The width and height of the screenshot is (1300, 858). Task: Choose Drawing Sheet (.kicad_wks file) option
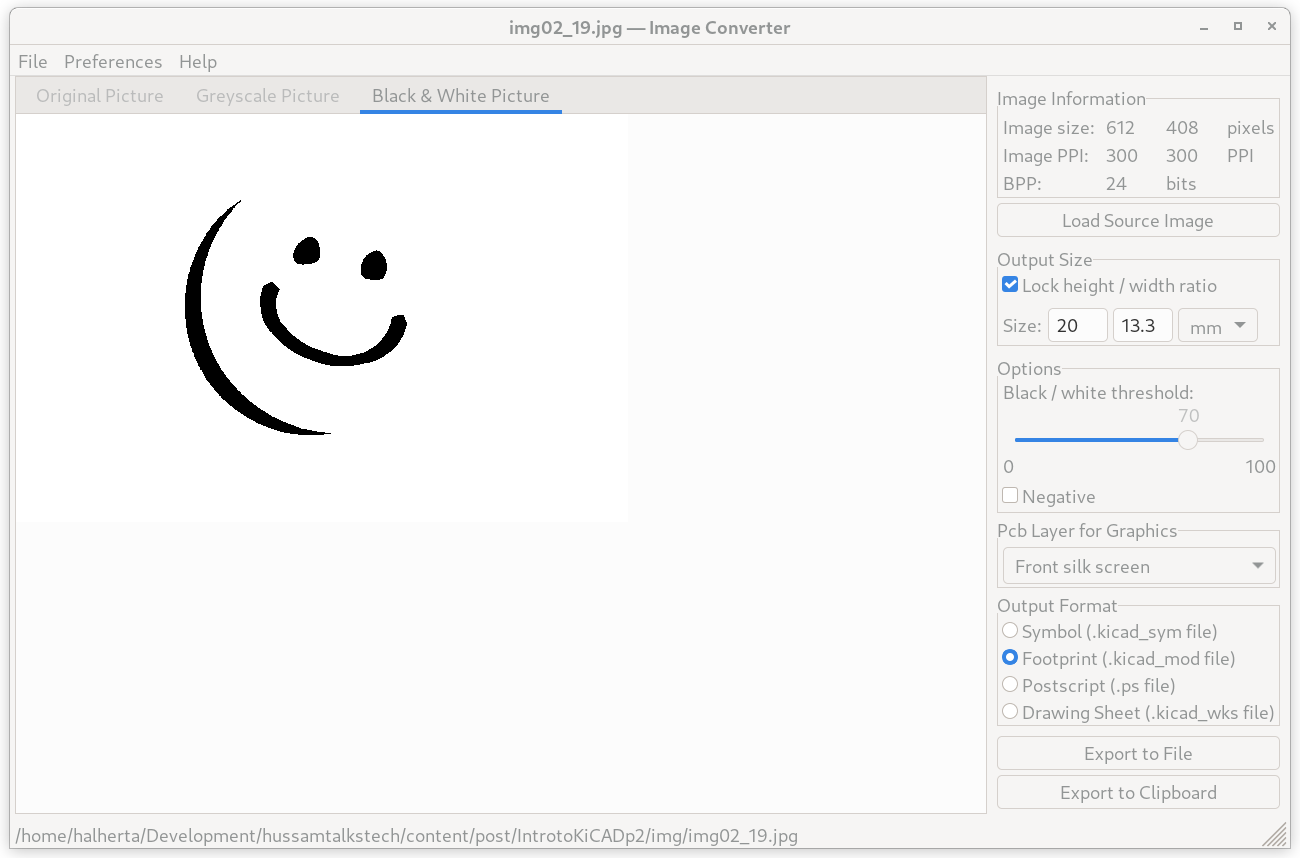click(x=1010, y=712)
